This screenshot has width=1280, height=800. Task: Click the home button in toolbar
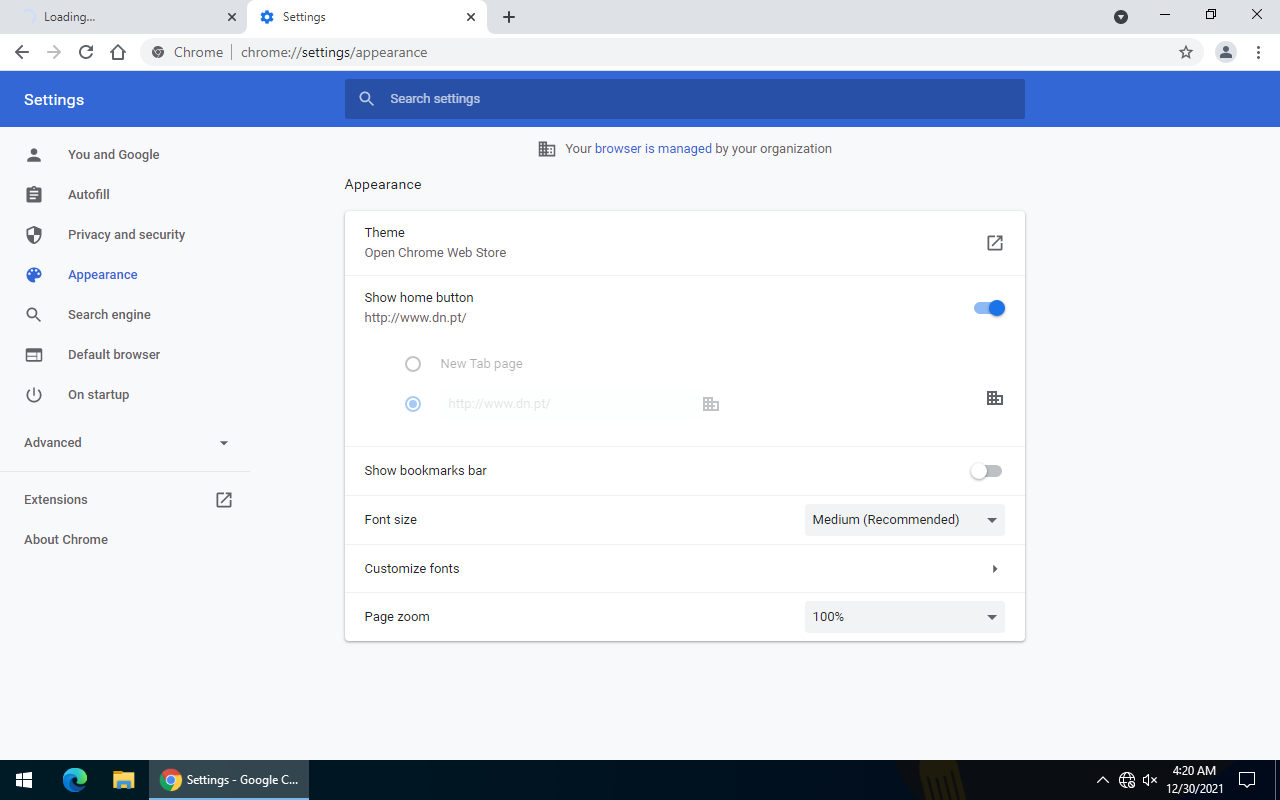pyautogui.click(x=118, y=52)
